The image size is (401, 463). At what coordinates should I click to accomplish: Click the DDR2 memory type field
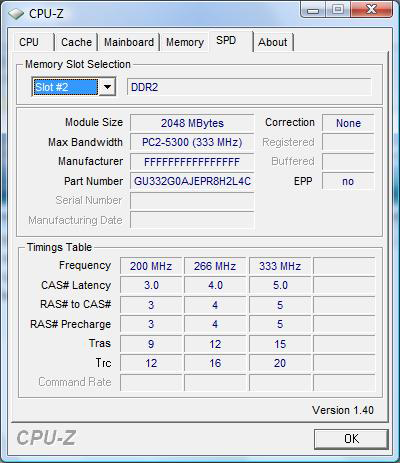[x=249, y=87]
